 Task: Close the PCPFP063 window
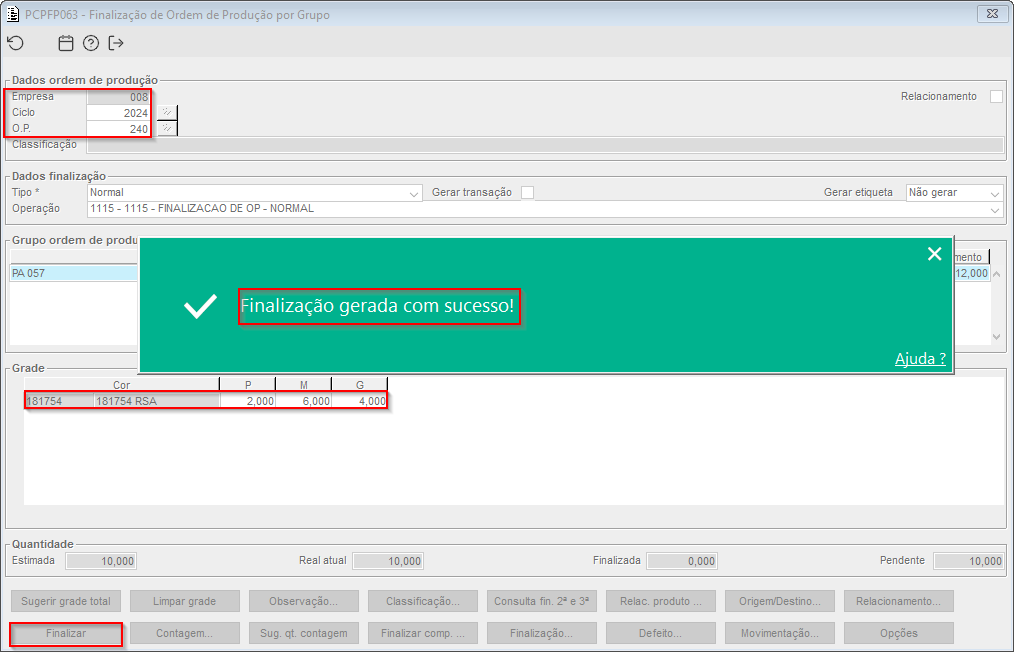(x=992, y=14)
